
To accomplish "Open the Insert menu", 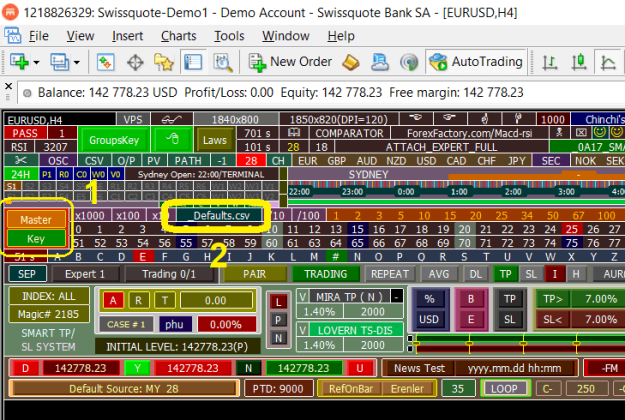I will click(127, 36).
